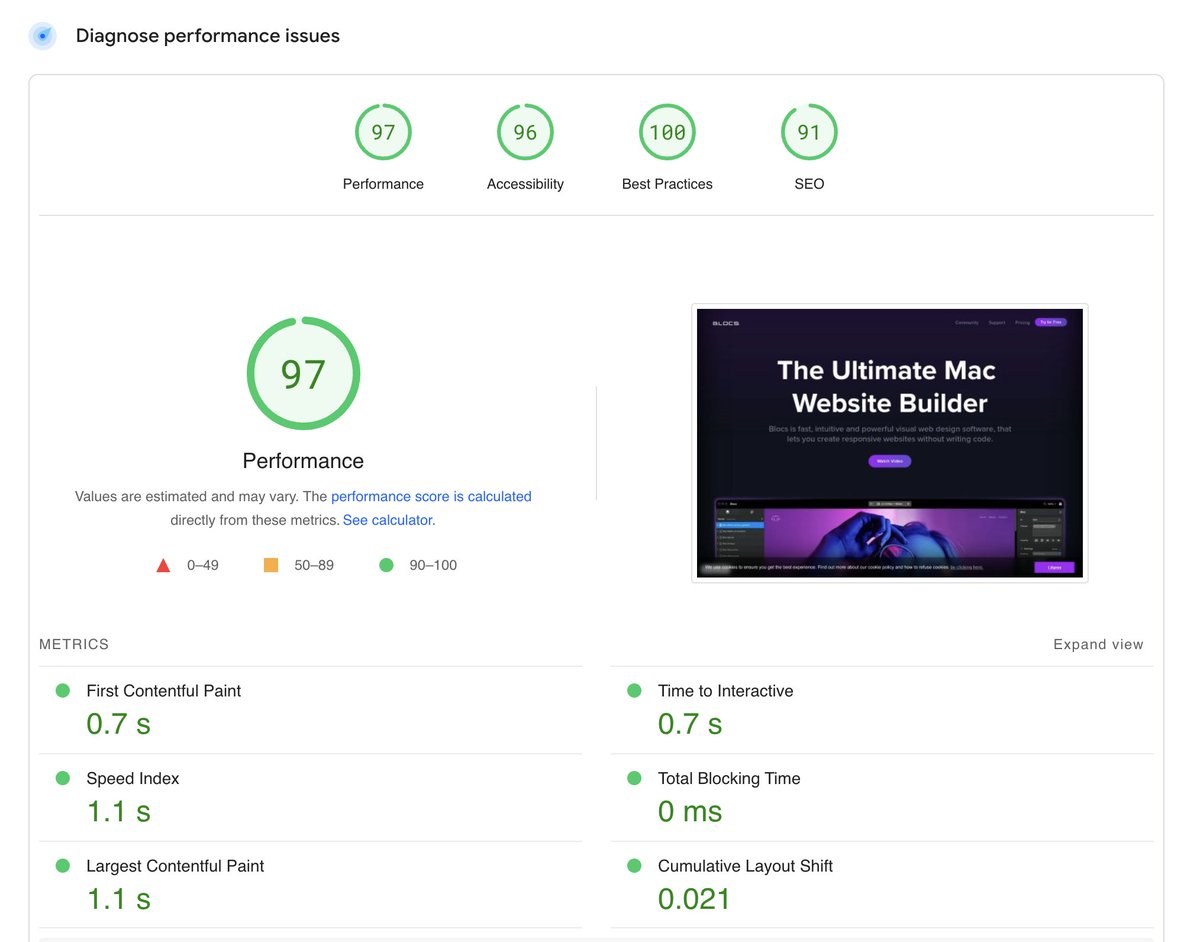The height and width of the screenshot is (942, 1200).
Task: Toggle the green indicator beside First Contentful Paint
Action: click(x=62, y=690)
